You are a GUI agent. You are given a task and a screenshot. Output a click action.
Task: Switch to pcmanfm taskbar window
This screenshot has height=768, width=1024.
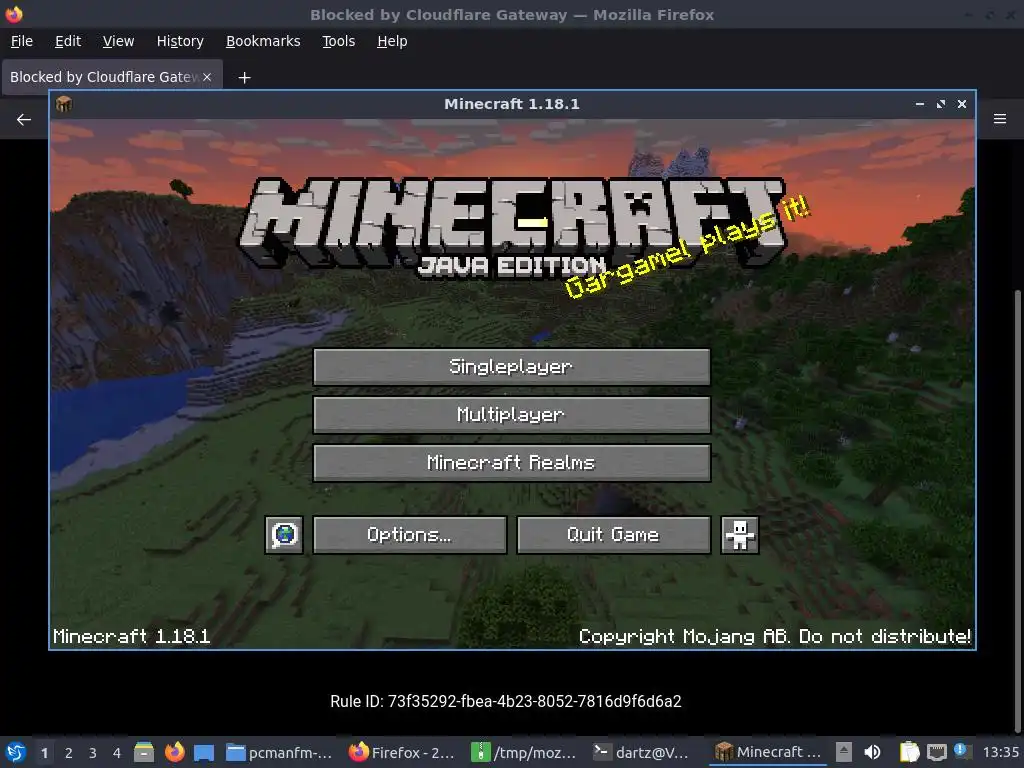(x=280, y=752)
